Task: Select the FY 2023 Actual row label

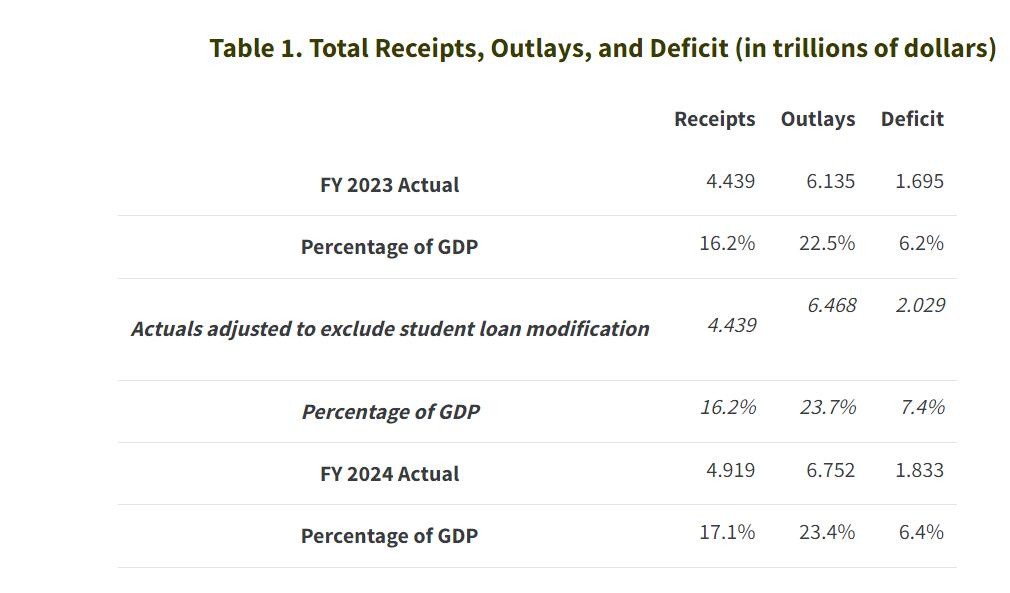Action: coord(389,185)
